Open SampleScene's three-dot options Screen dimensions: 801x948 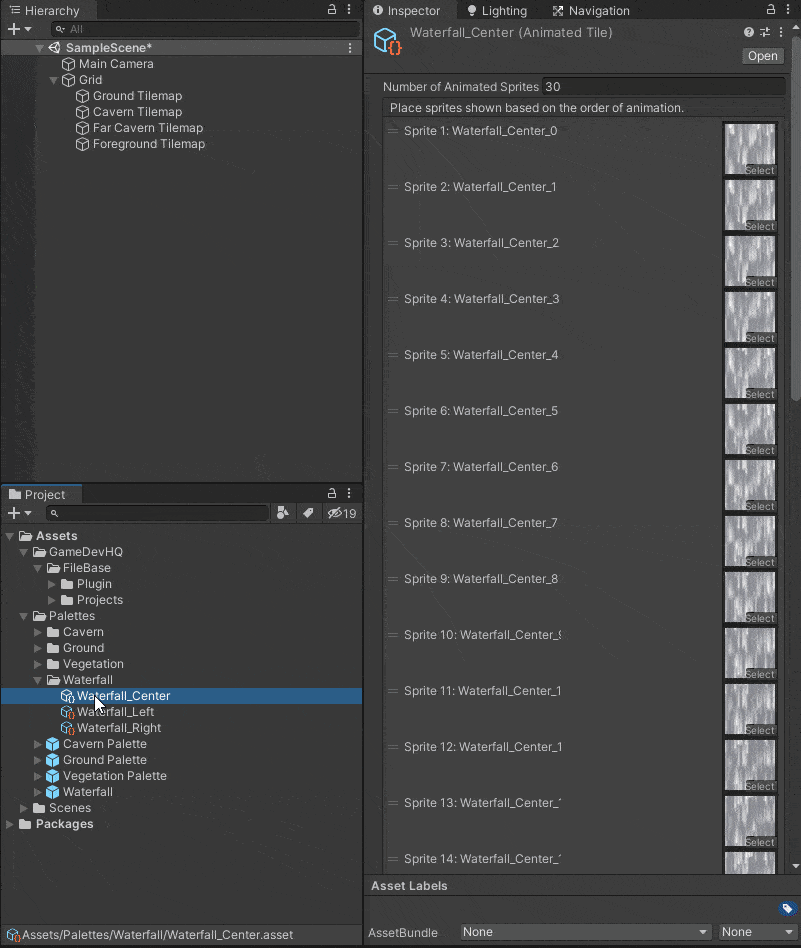click(350, 48)
